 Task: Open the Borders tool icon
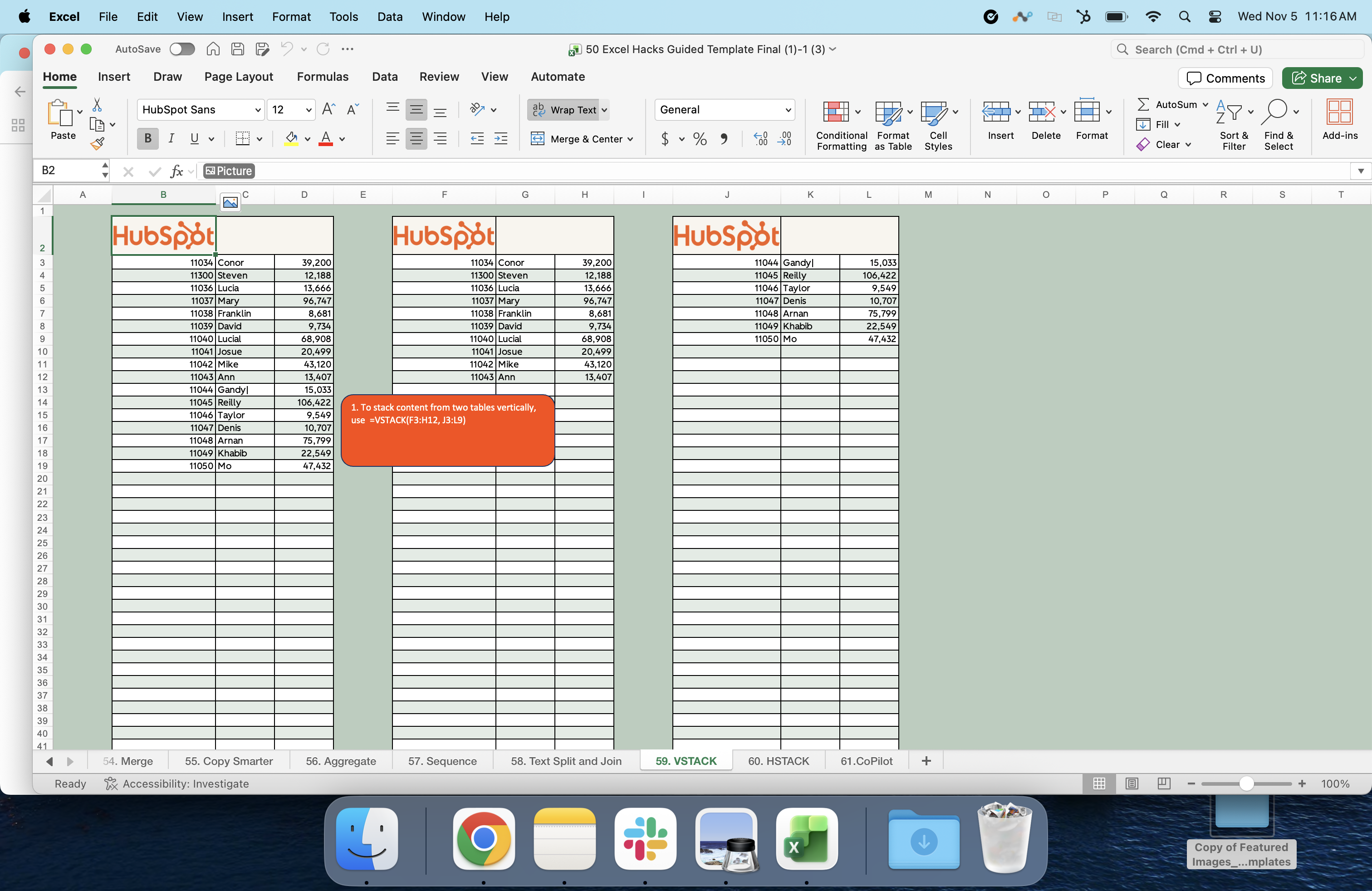[x=243, y=138]
